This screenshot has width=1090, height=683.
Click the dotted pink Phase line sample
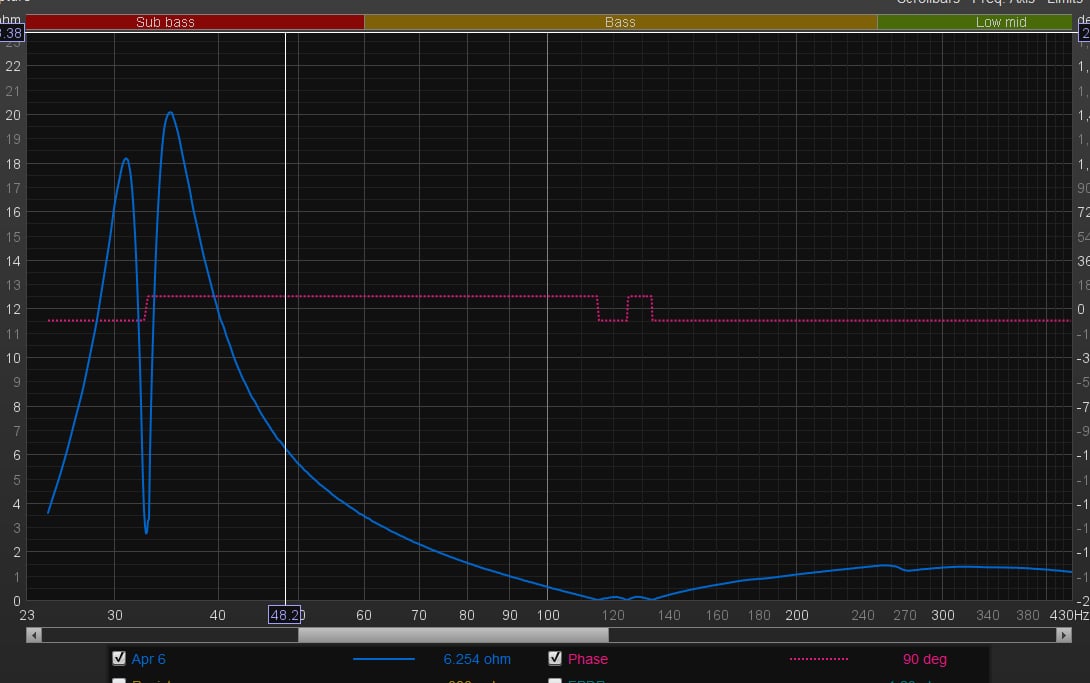click(x=819, y=659)
